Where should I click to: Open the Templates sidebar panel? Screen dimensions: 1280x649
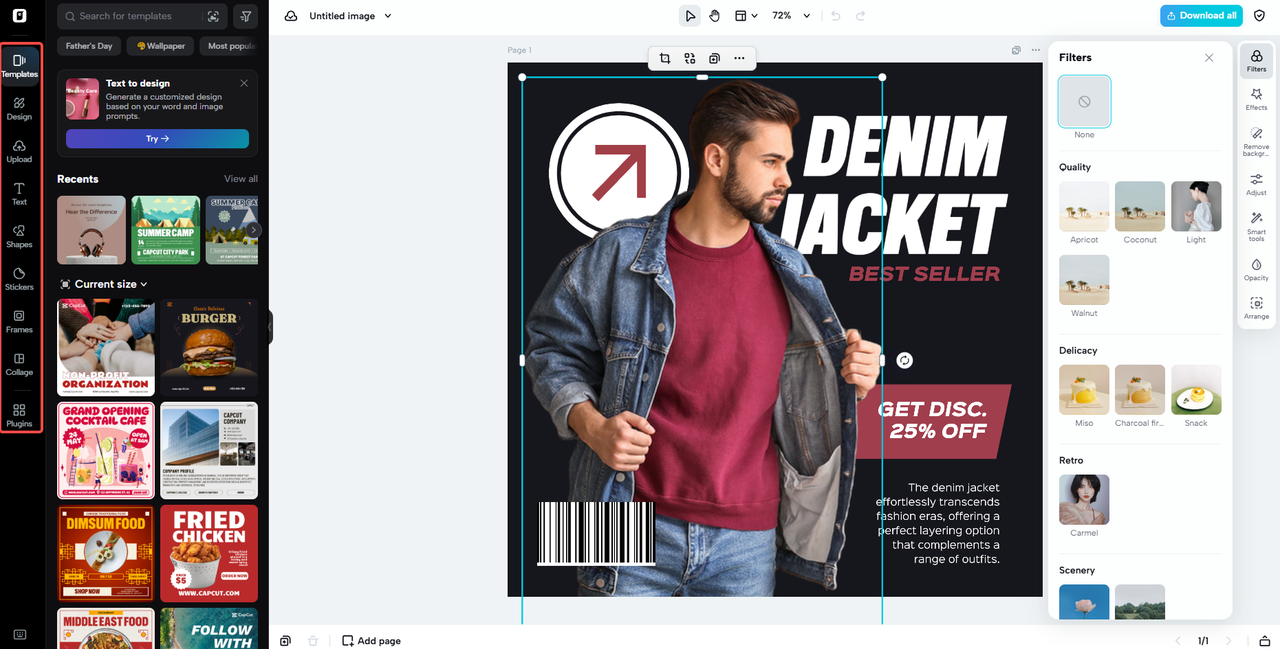19,66
